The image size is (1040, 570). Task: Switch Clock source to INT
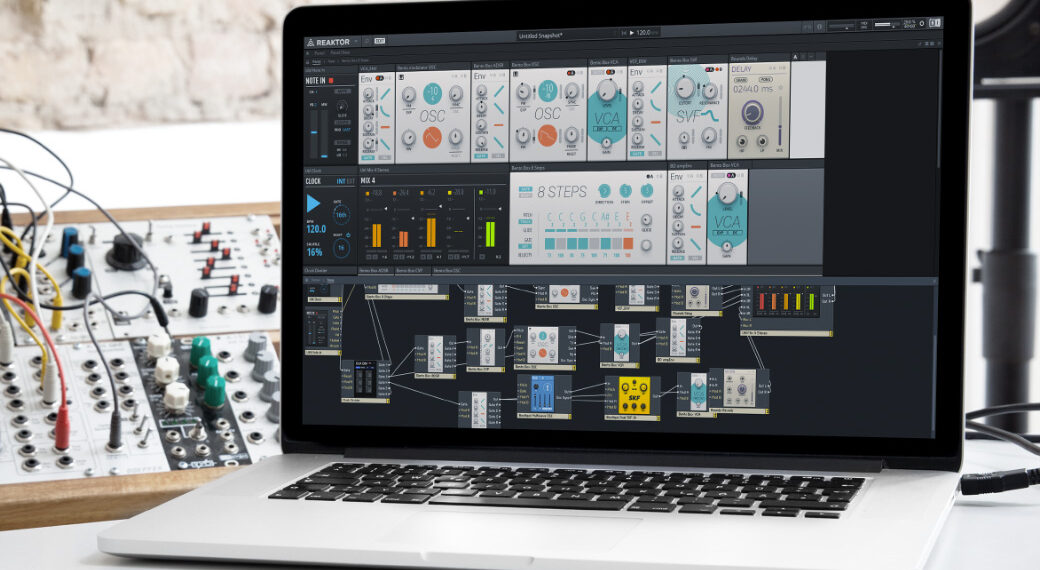pyautogui.click(x=340, y=181)
